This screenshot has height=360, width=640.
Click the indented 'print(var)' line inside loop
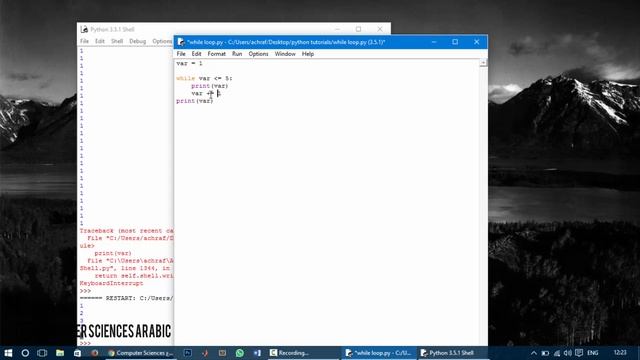(x=210, y=86)
